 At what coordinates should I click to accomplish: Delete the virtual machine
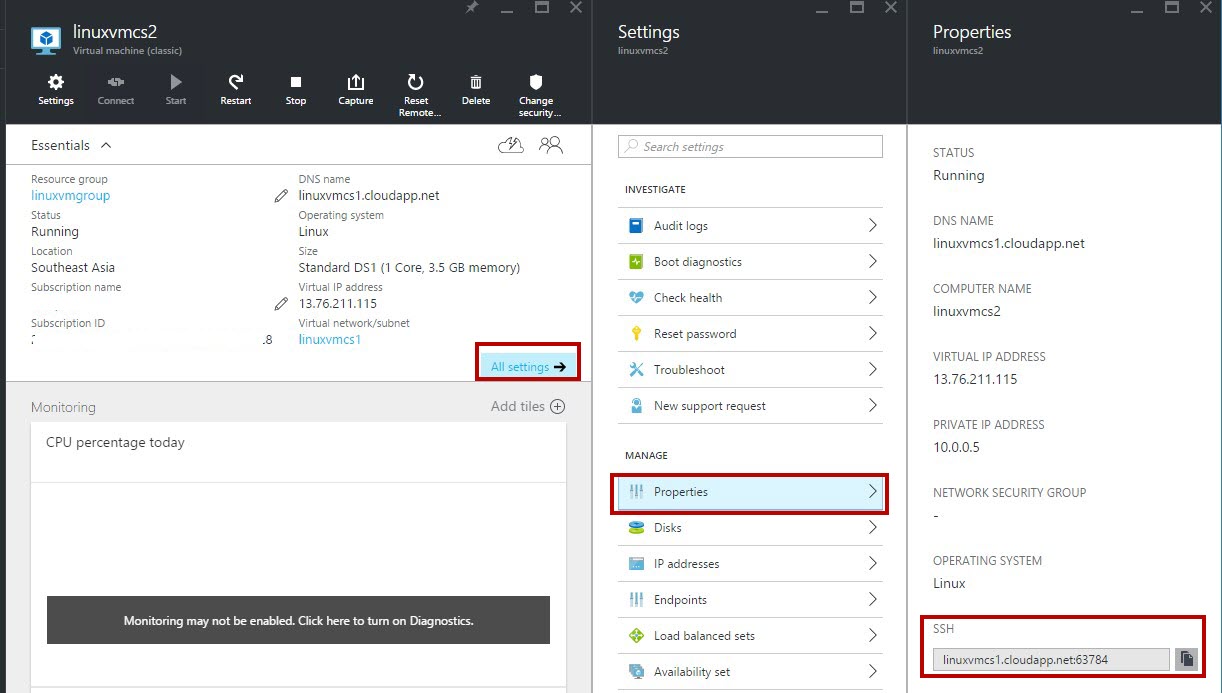[x=476, y=89]
